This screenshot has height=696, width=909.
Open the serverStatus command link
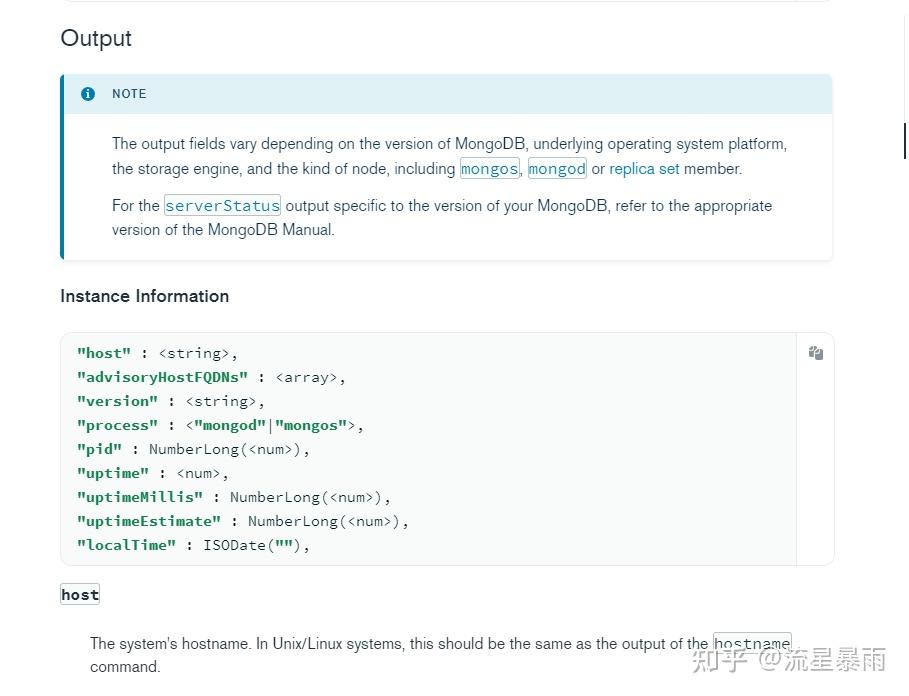click(x=223, y=206)
